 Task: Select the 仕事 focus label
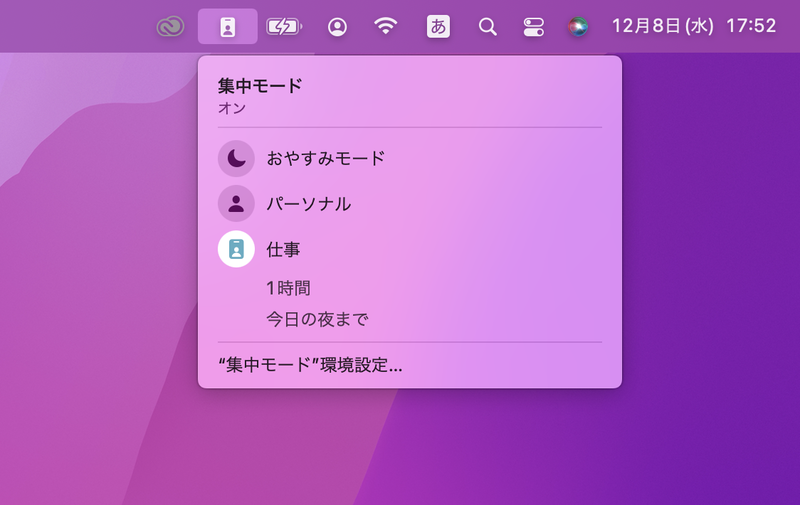(283, 249)
